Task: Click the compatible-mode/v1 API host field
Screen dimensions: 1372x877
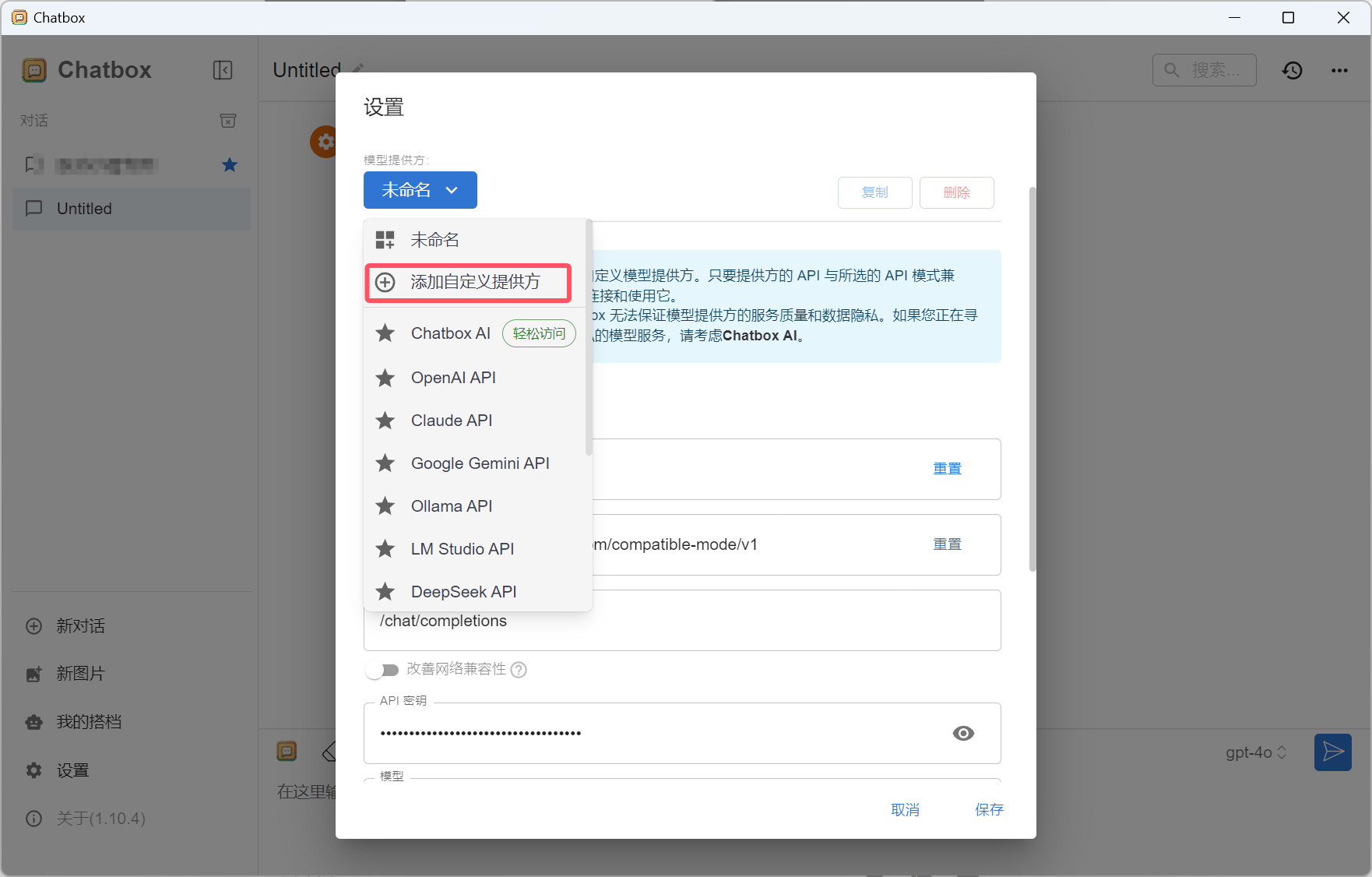Action: (x=682, y=545)
